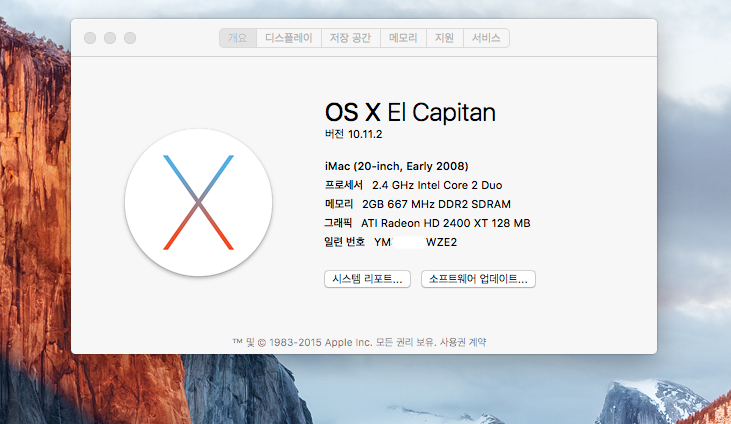The height and width of the screenshot is (424, 731).
Task: Go to the 메모리 (Memory) tab
Action: coord(402,38)
